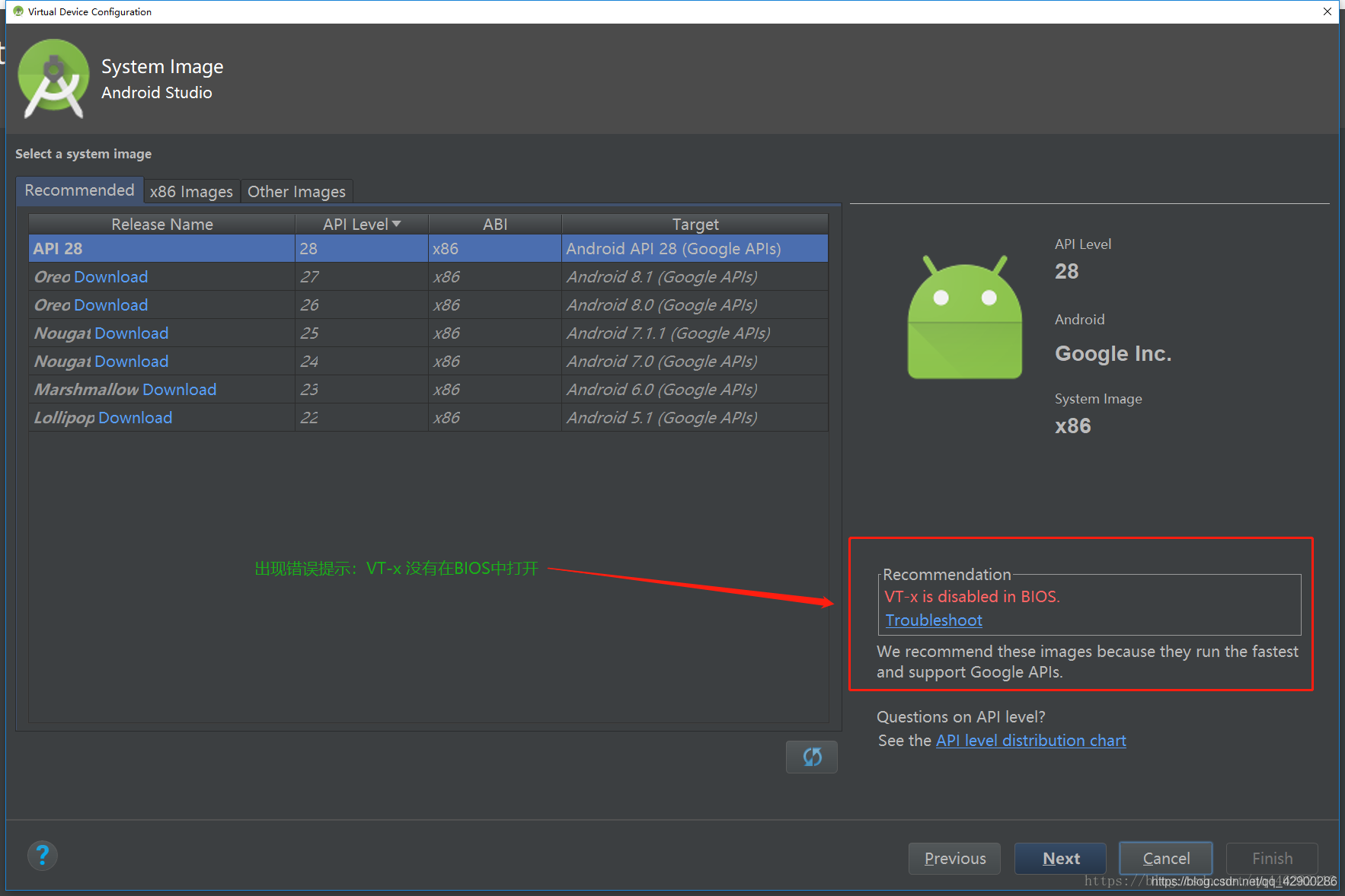Download the Lollipop image
Screen dimensions: 1345x896
tap(136, 418)
